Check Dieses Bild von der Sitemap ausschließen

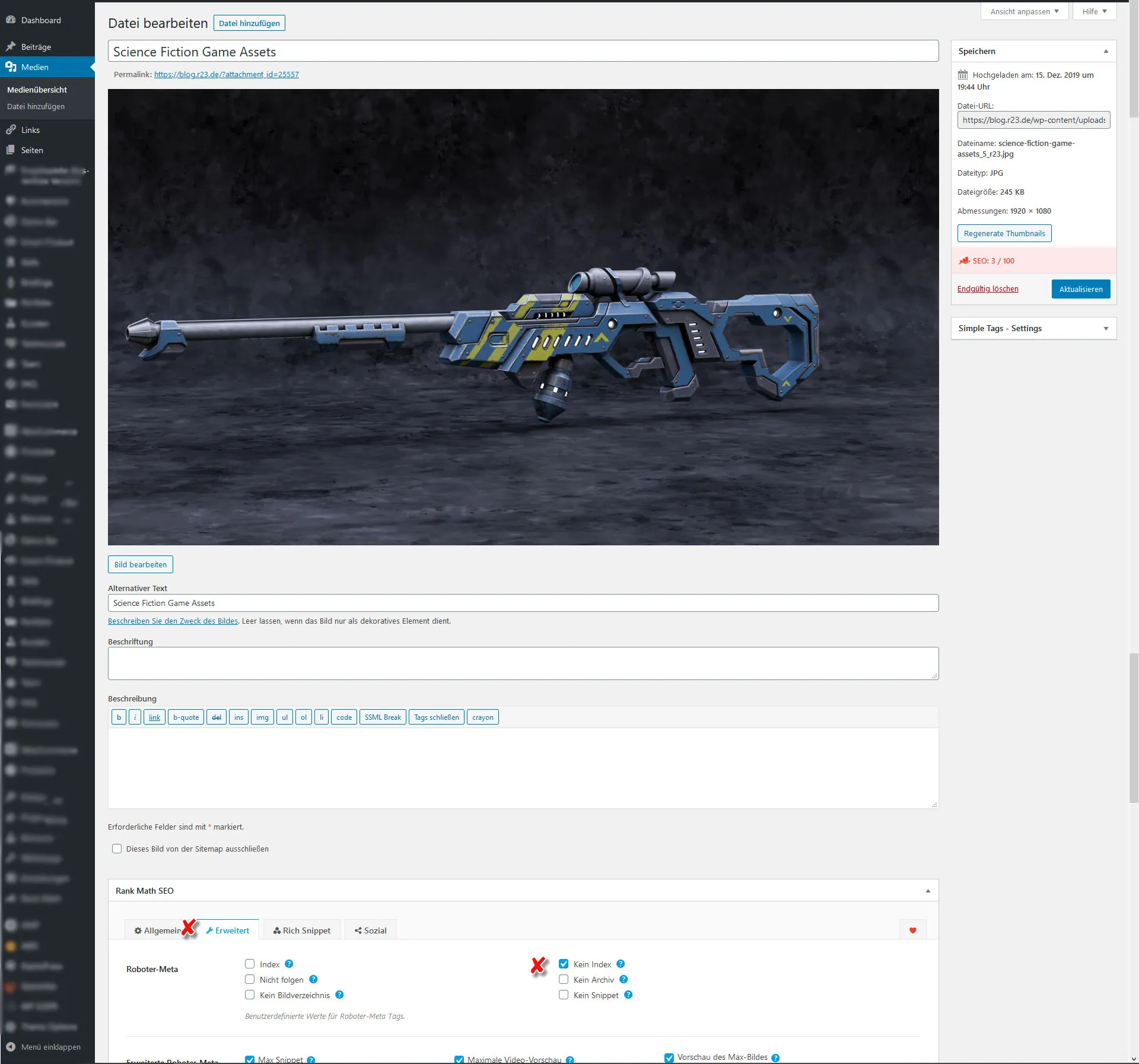click(117, 849)
